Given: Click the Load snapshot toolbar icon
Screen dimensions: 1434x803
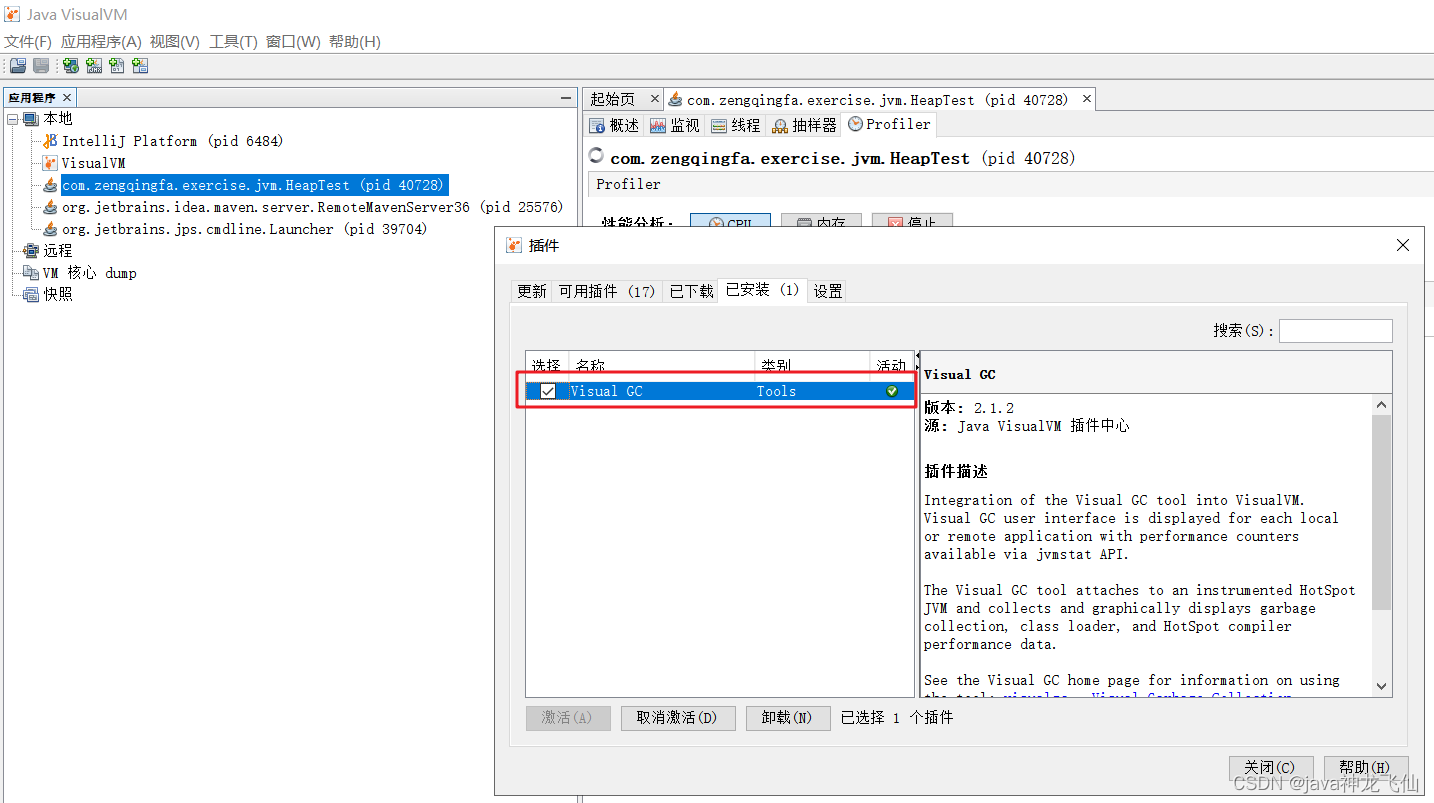Looking at the screenshot, I should pyautogui.click(x=18, y=66).
